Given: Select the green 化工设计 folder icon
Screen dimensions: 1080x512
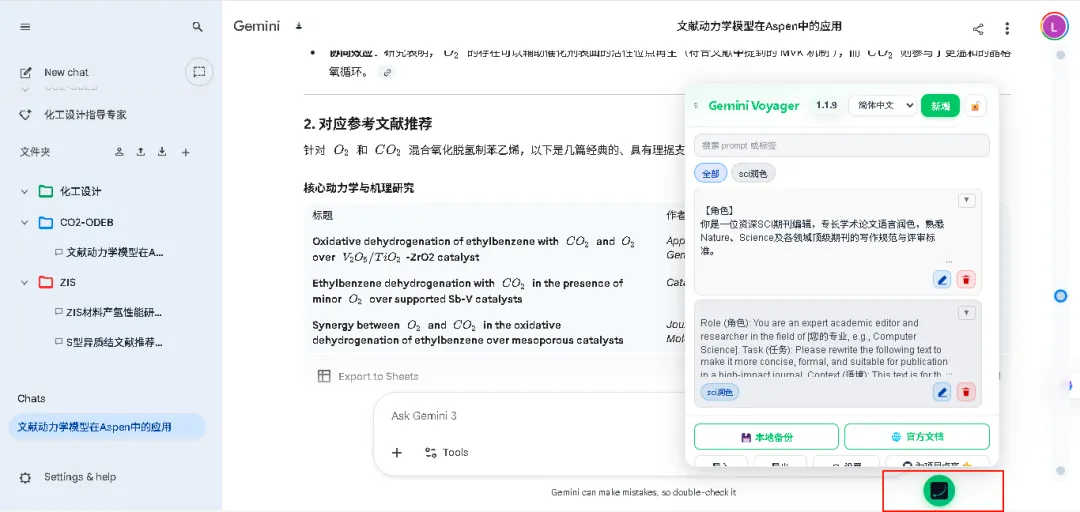Looking at the screenshot, I should [x=45, y=192].
